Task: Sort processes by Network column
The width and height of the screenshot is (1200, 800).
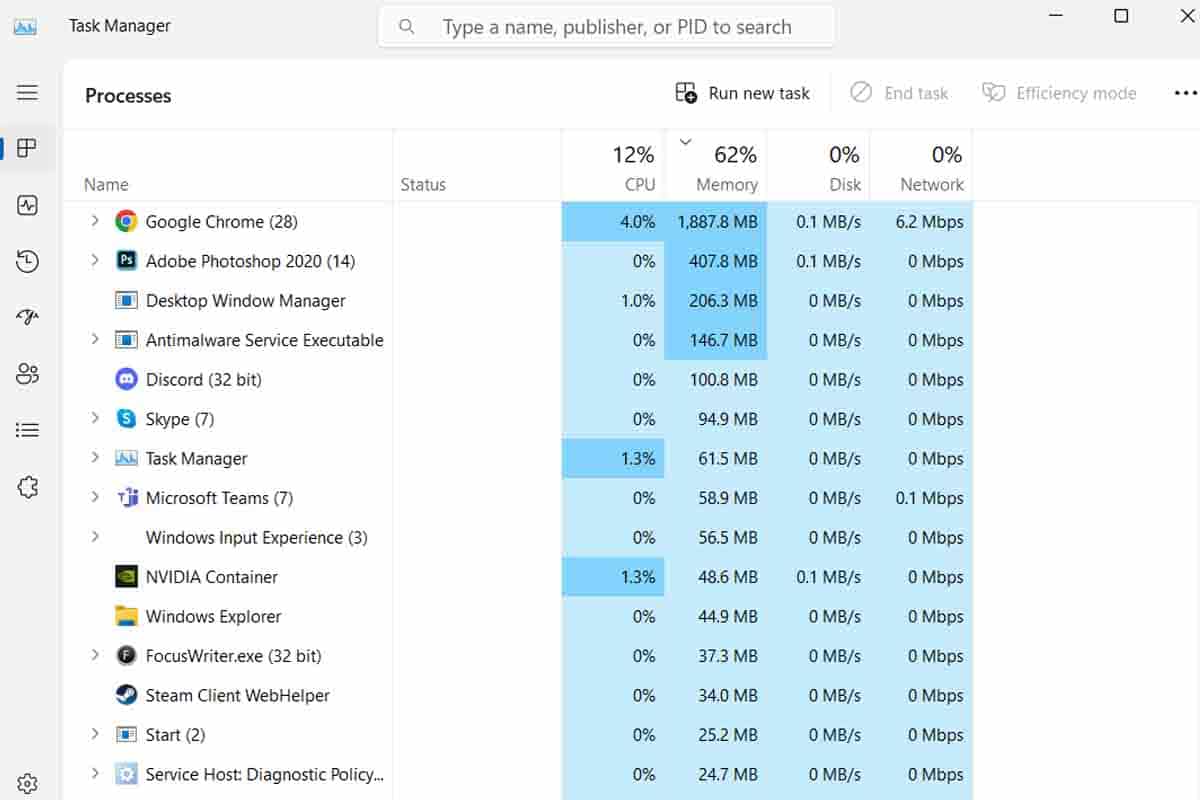Action: (x=921, y=166)
